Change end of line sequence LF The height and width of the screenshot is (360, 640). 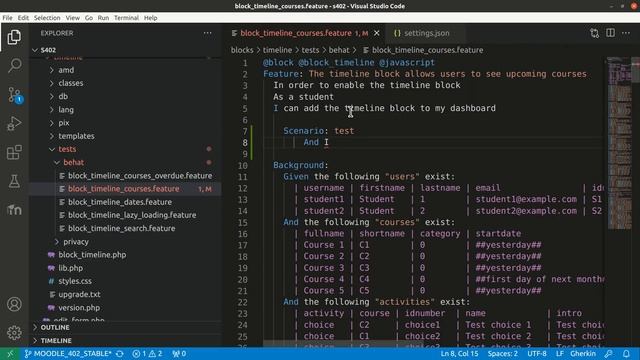pyautogui.click(x=560, y=353)
